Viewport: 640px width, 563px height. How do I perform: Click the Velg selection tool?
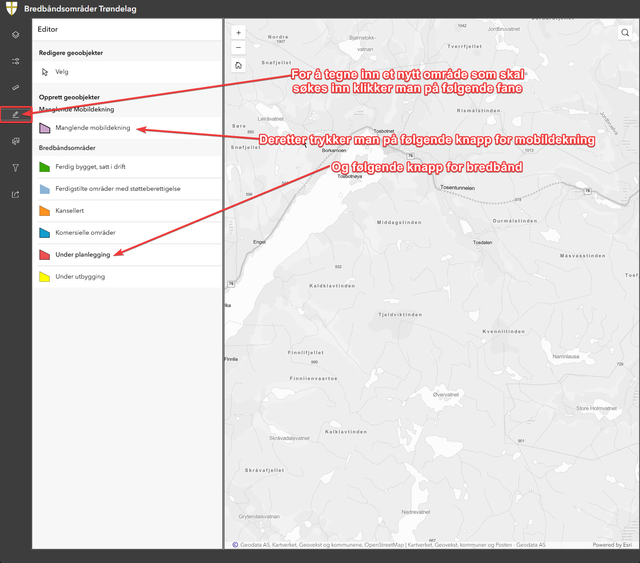127,72
